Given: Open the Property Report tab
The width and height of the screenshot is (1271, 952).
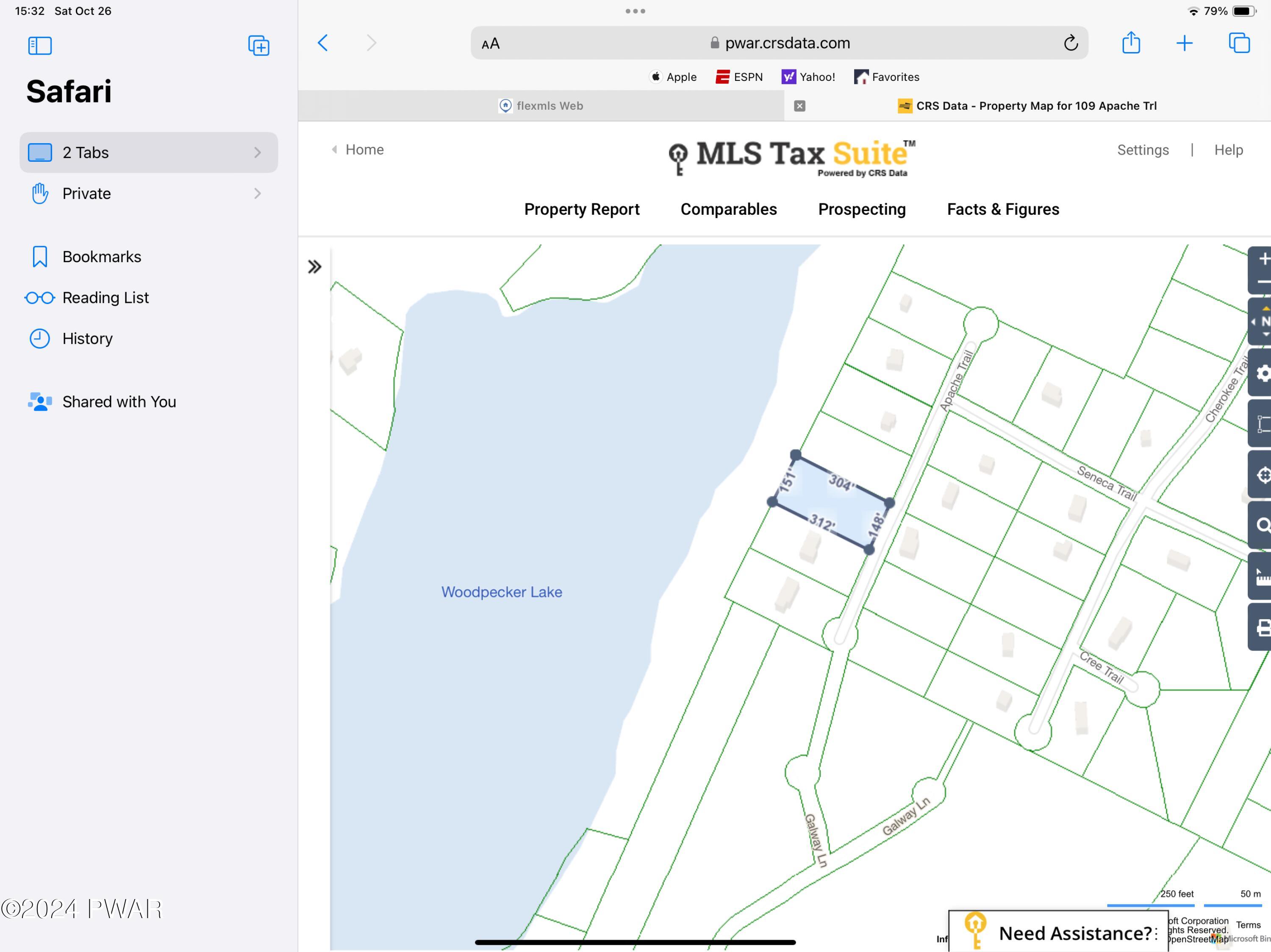Looking at the screenshot, I should [x=582, y=209].
